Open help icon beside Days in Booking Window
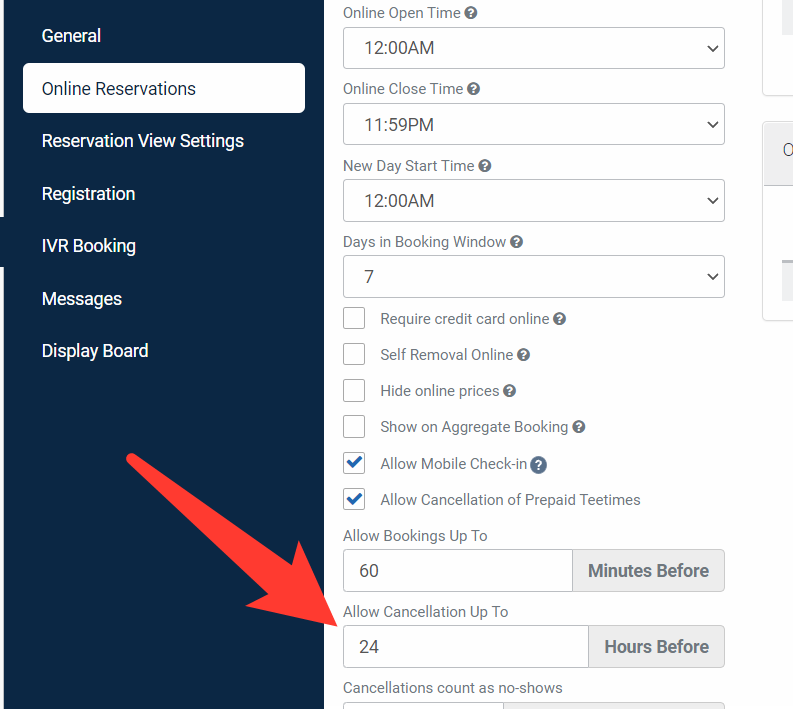Image resolution: width=793 pixels, height=709 pixels. 516,242
